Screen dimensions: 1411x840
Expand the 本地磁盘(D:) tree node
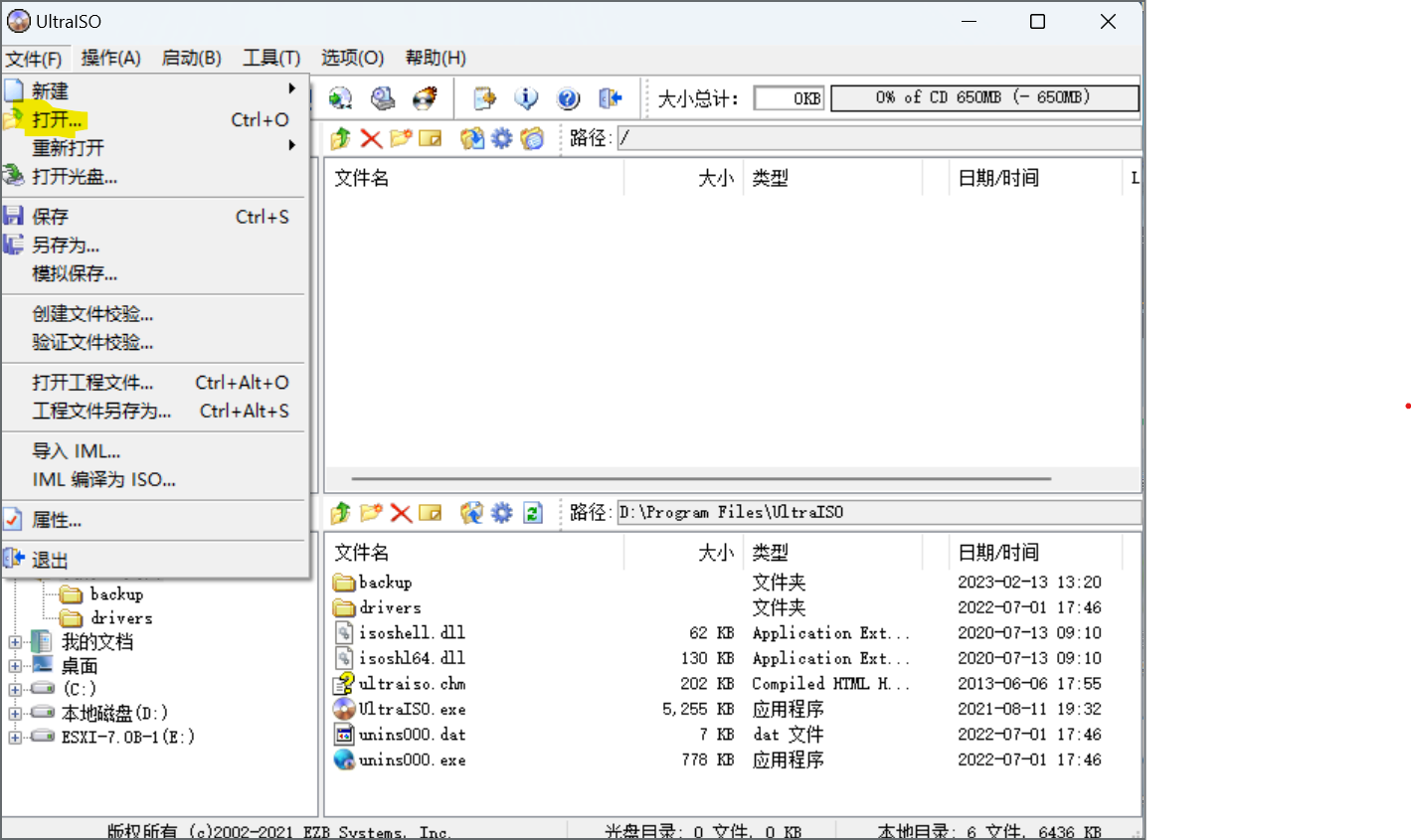[15, 713]
